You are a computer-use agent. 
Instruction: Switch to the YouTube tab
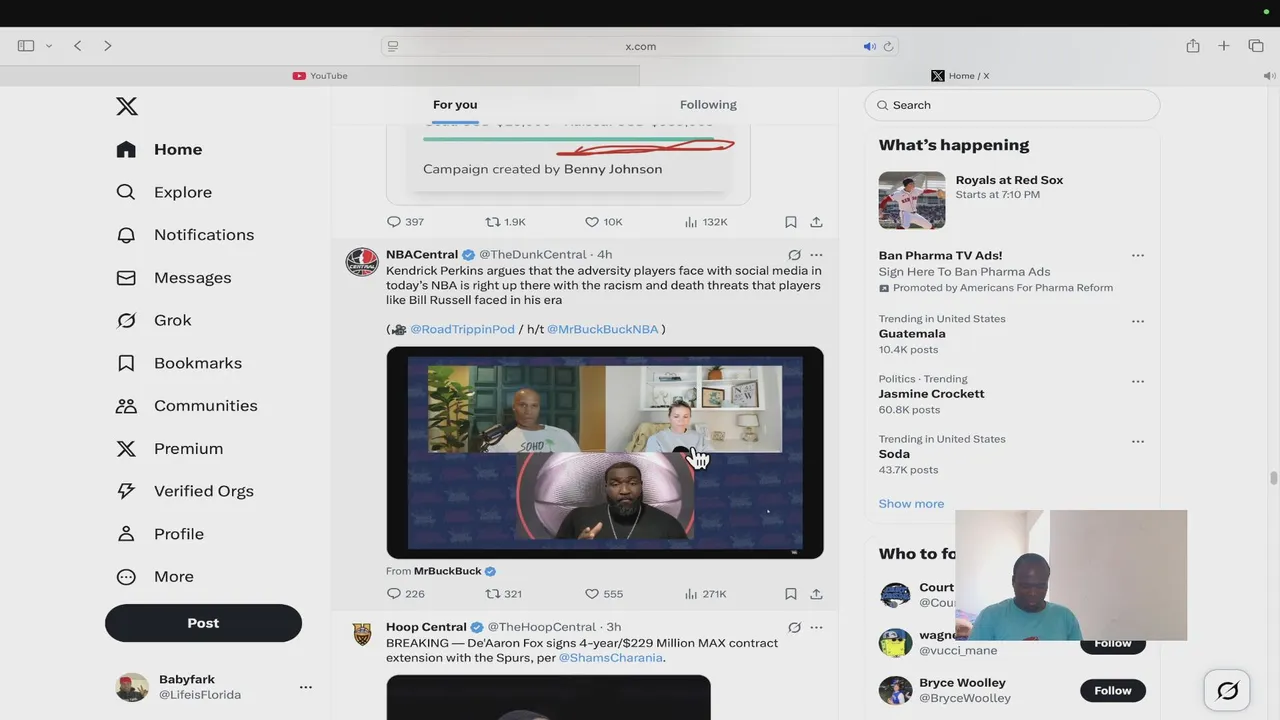pos(320,76)
